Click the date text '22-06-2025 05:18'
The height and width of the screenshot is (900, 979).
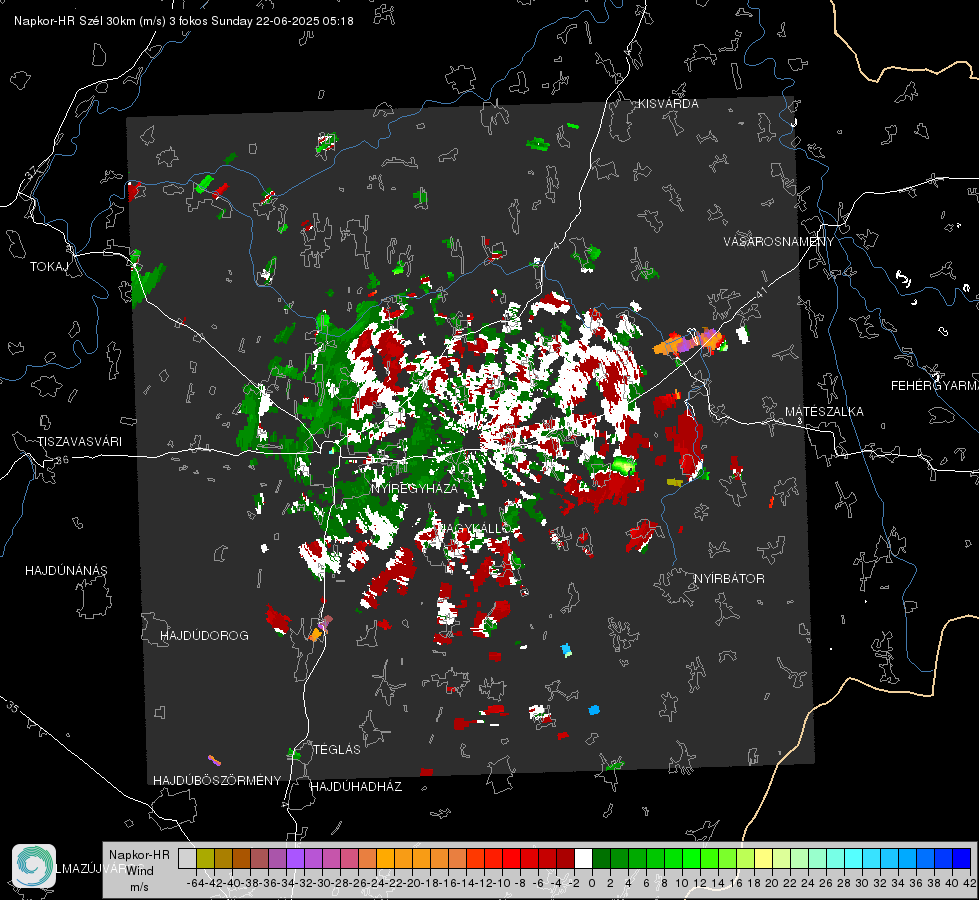tap(305, 21)
